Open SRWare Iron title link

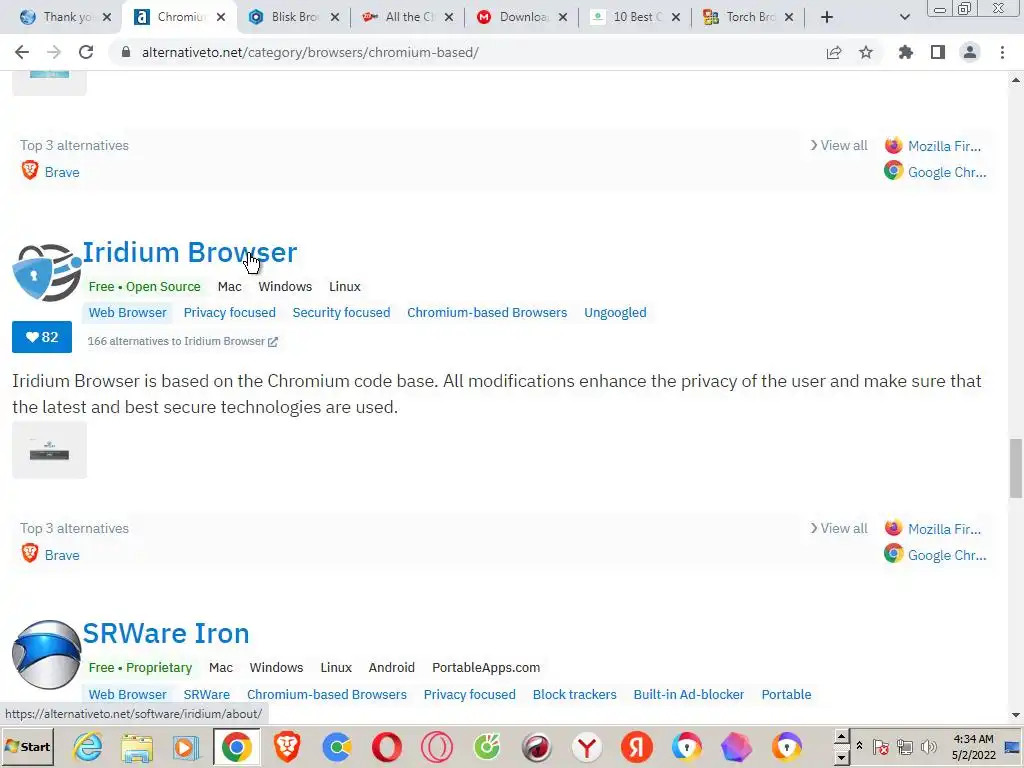pos(166,633)
